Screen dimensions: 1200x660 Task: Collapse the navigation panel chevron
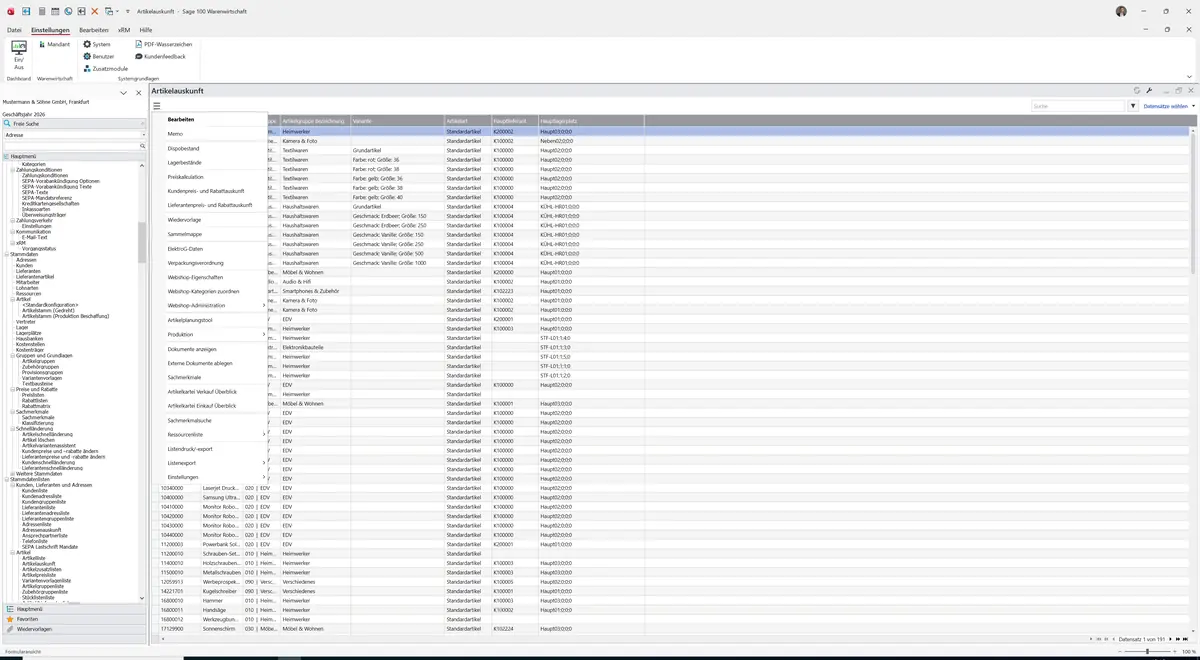click(x=123, y=93)
